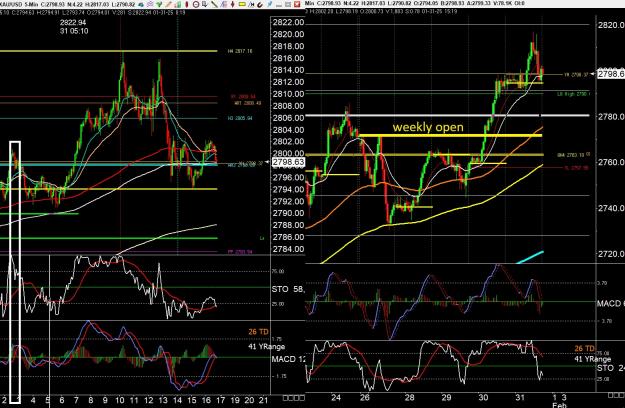Click the 2798.63 current price label on left chart
625x408 pixels.
(289, 162)
